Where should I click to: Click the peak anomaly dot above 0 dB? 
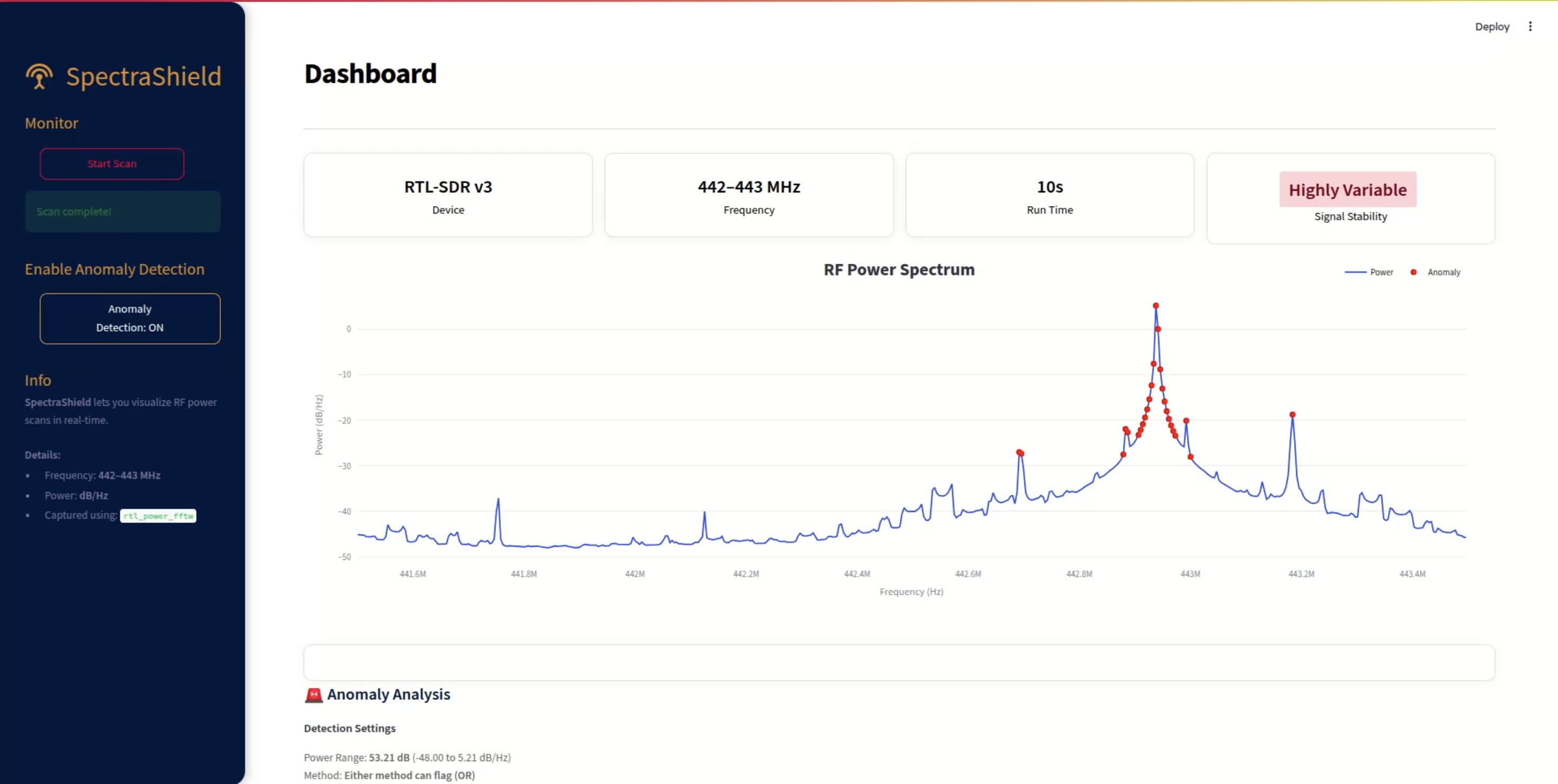point(1155,306)
